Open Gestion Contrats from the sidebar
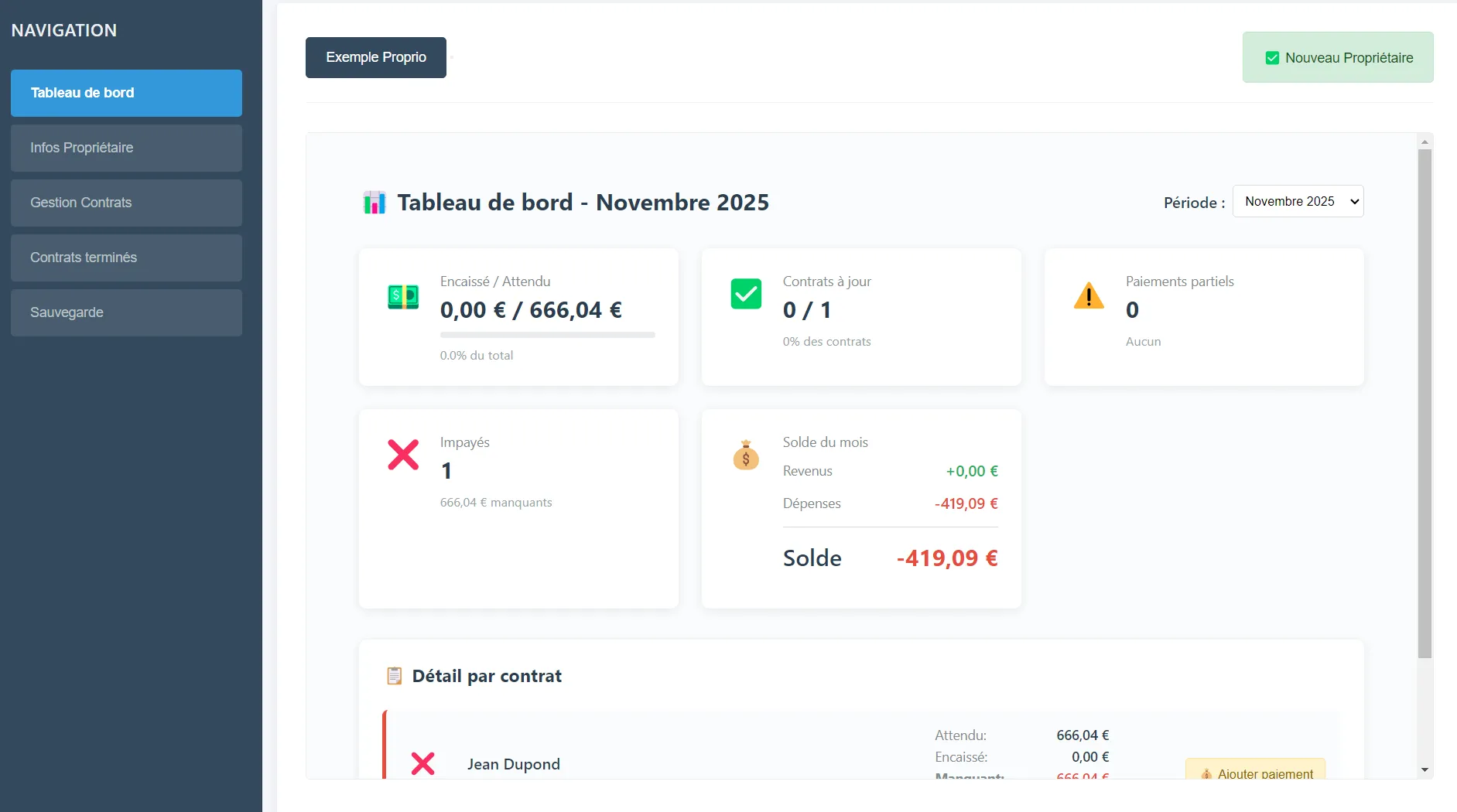The image size is (1457, 812). [125, 203]
